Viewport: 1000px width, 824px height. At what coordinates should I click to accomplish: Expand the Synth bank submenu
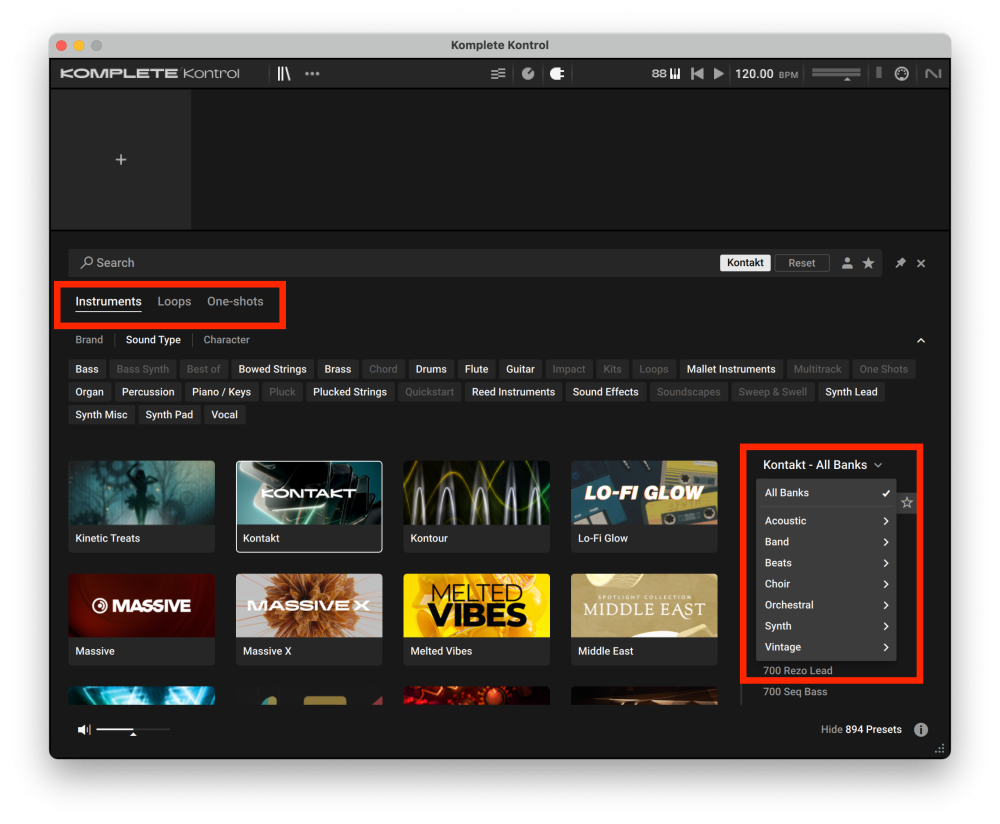[827, 626]
